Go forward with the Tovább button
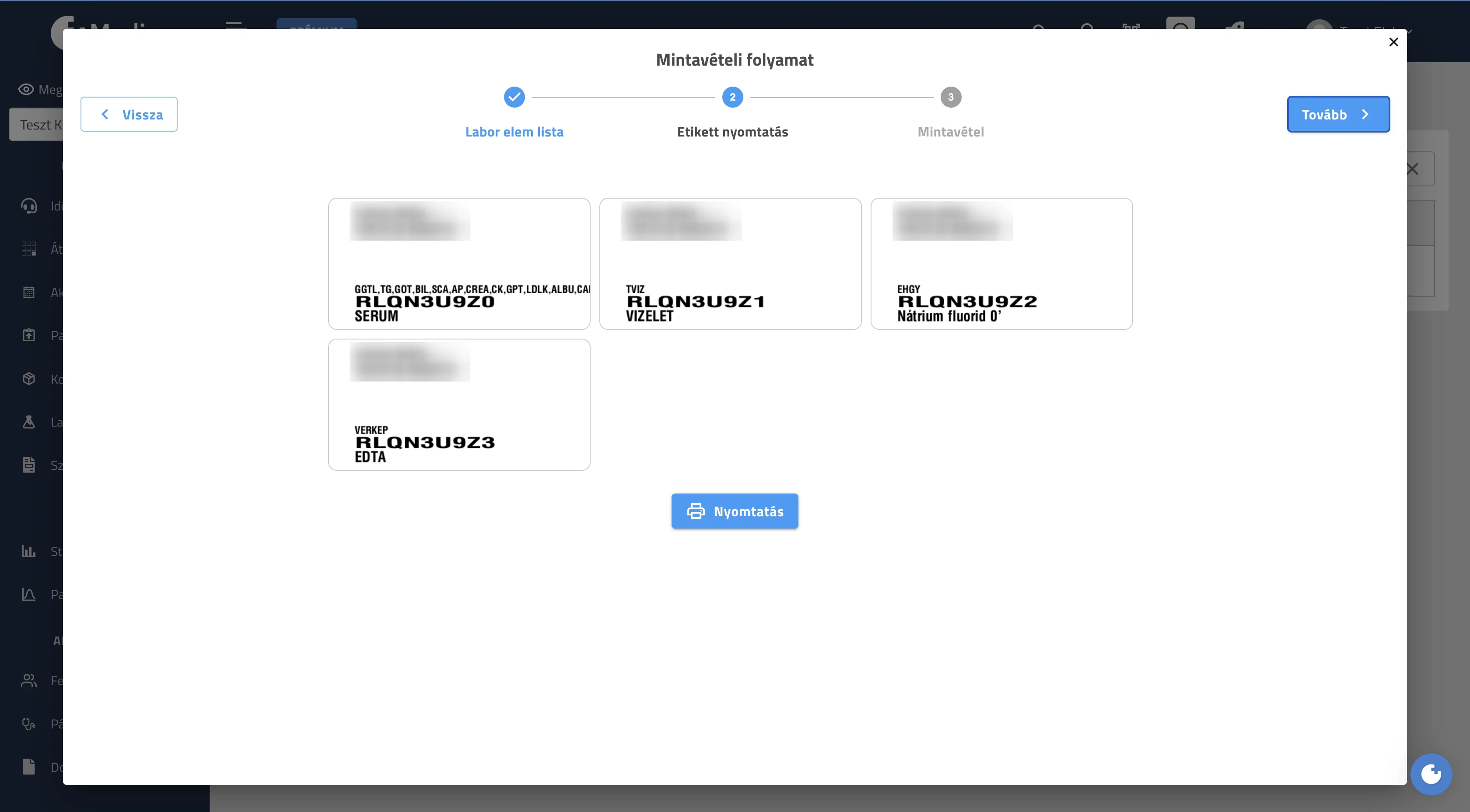The image size is (1470, 812). 1338,114
